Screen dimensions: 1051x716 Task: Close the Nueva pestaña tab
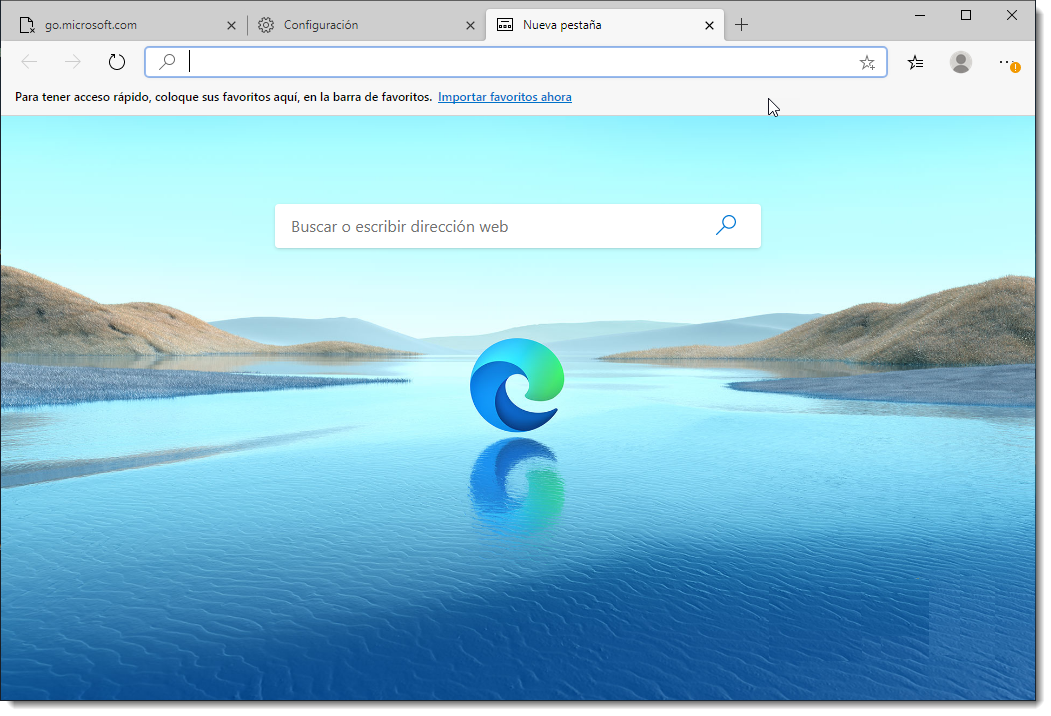point(709,25)
